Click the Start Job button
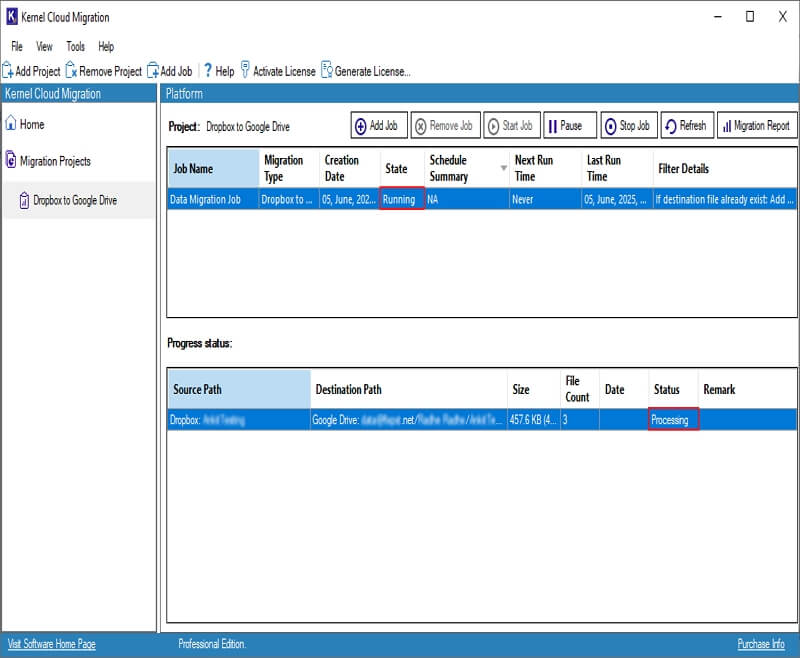 point(511,125)
